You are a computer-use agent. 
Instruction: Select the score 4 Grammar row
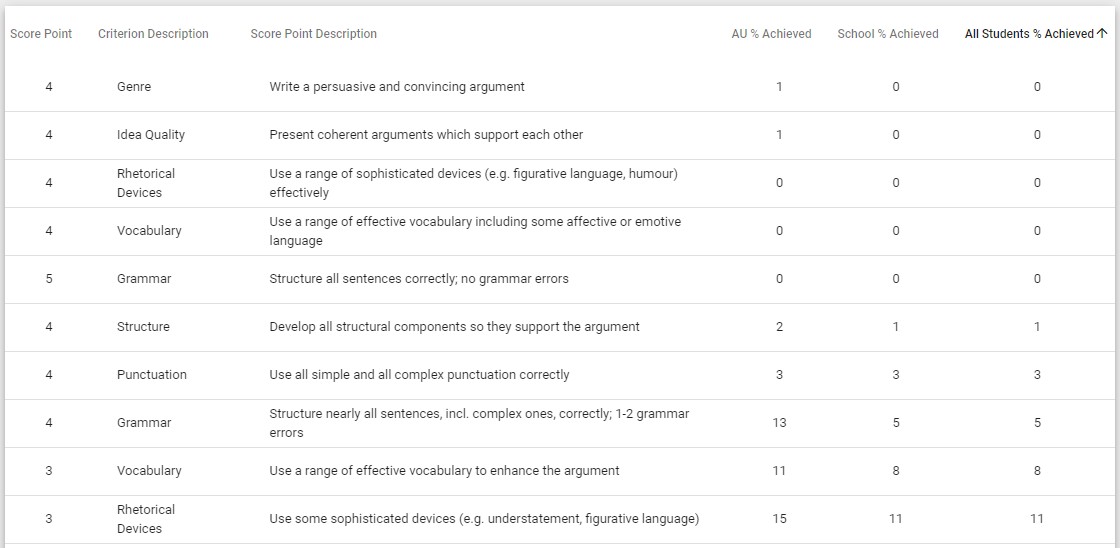tap(560, 423)
